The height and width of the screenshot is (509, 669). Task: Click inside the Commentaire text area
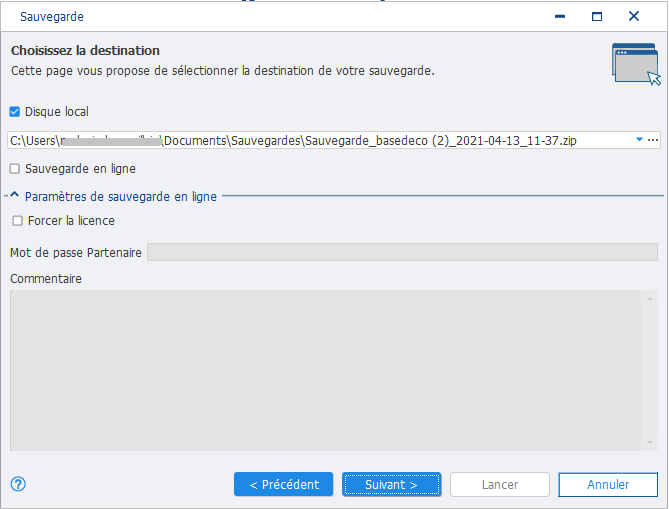(x=326, y=370)
